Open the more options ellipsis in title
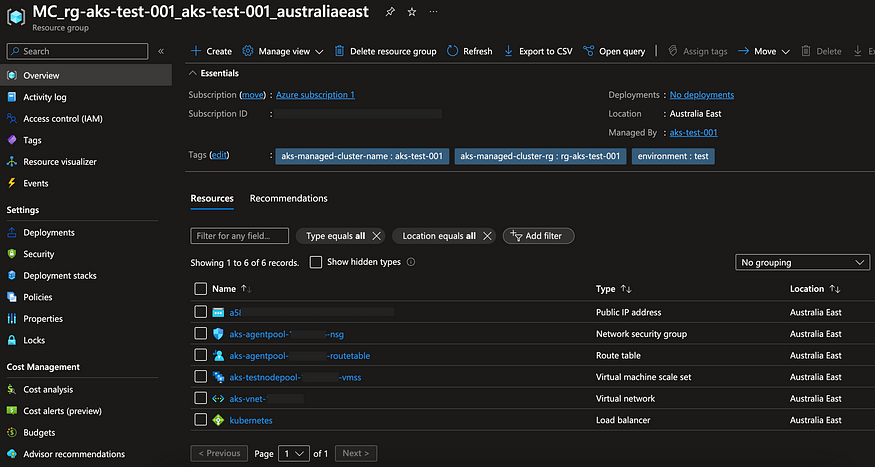875x467 pixels. (434, 12)
